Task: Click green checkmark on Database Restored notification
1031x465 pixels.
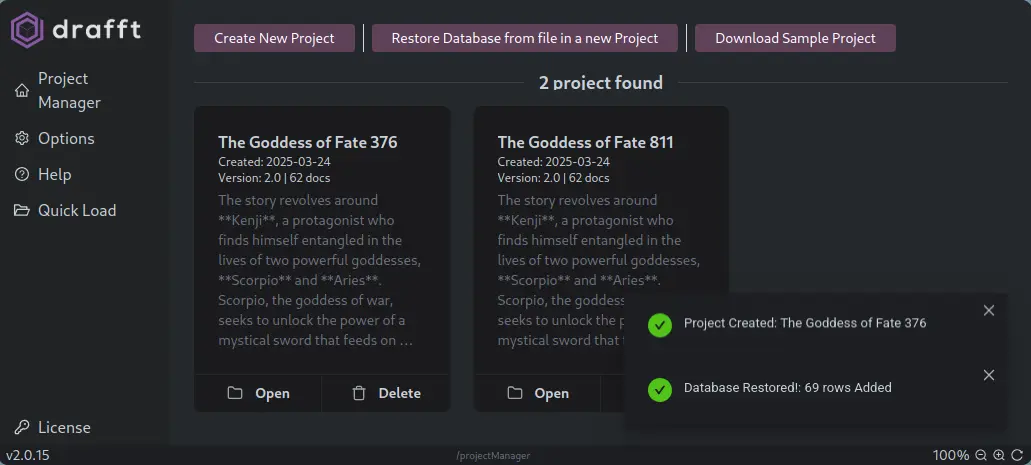Action: coord(659,389)
